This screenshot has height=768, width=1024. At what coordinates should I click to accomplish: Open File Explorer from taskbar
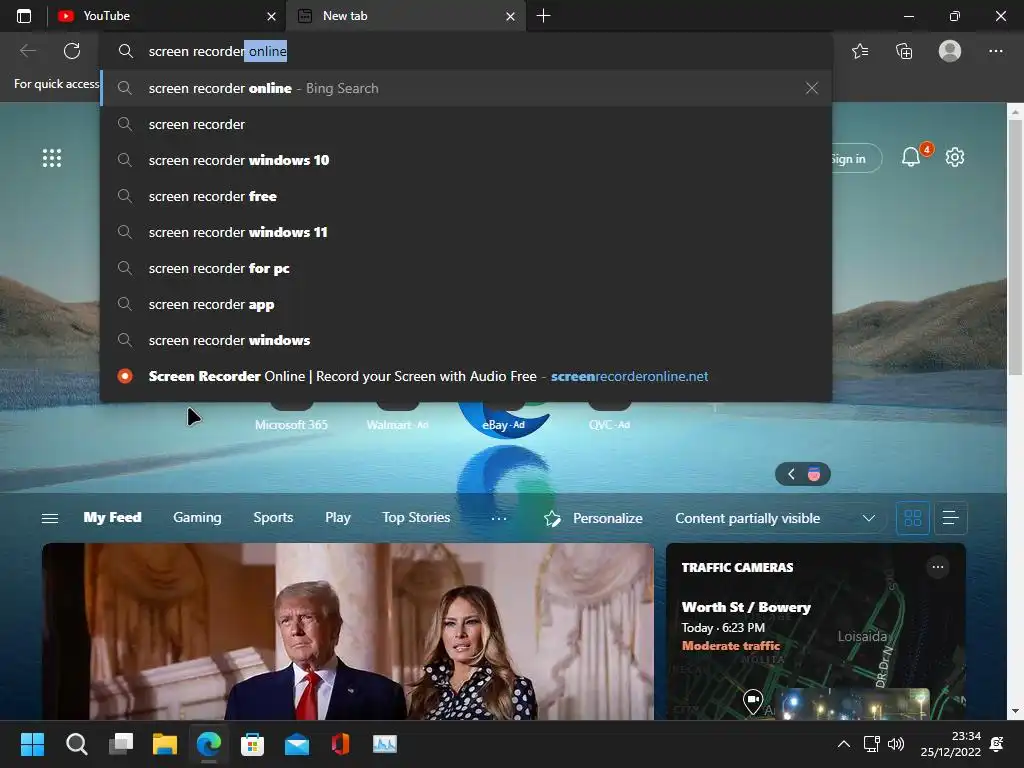coord(165,744)
